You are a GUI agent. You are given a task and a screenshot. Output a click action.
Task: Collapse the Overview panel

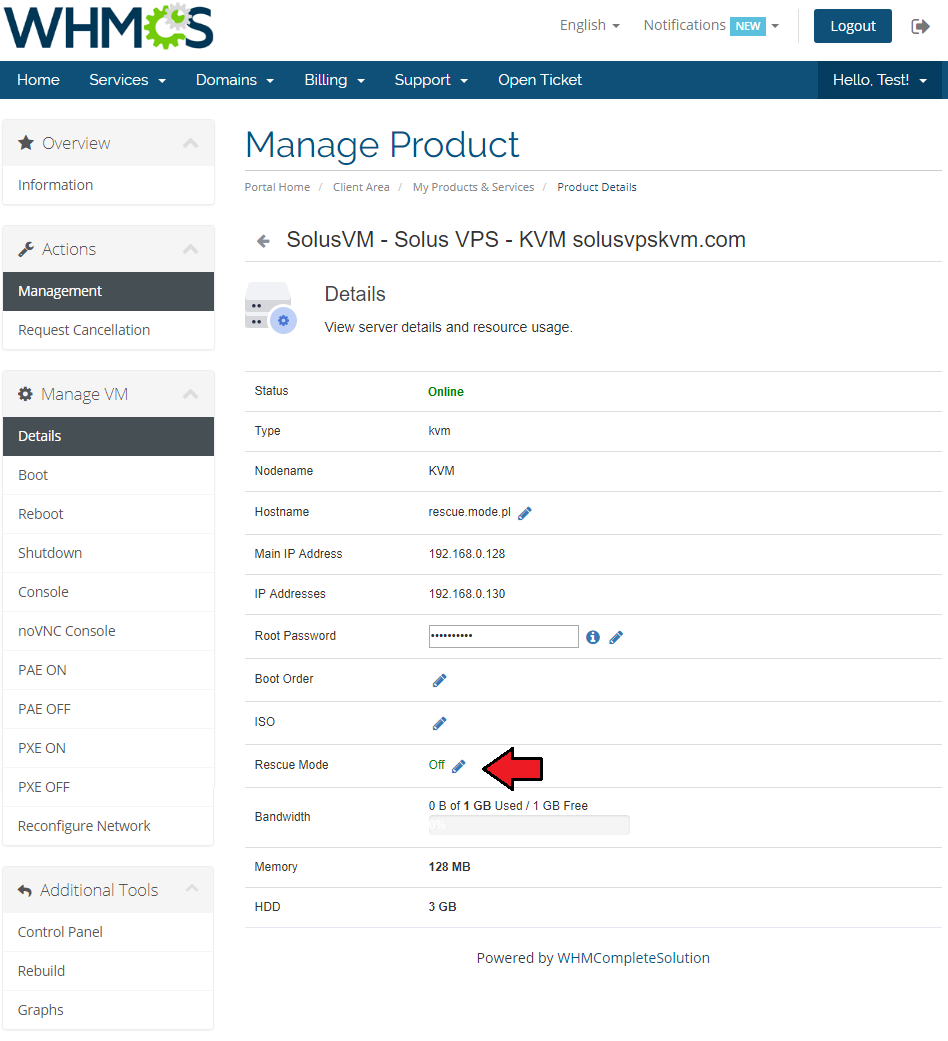191,143
